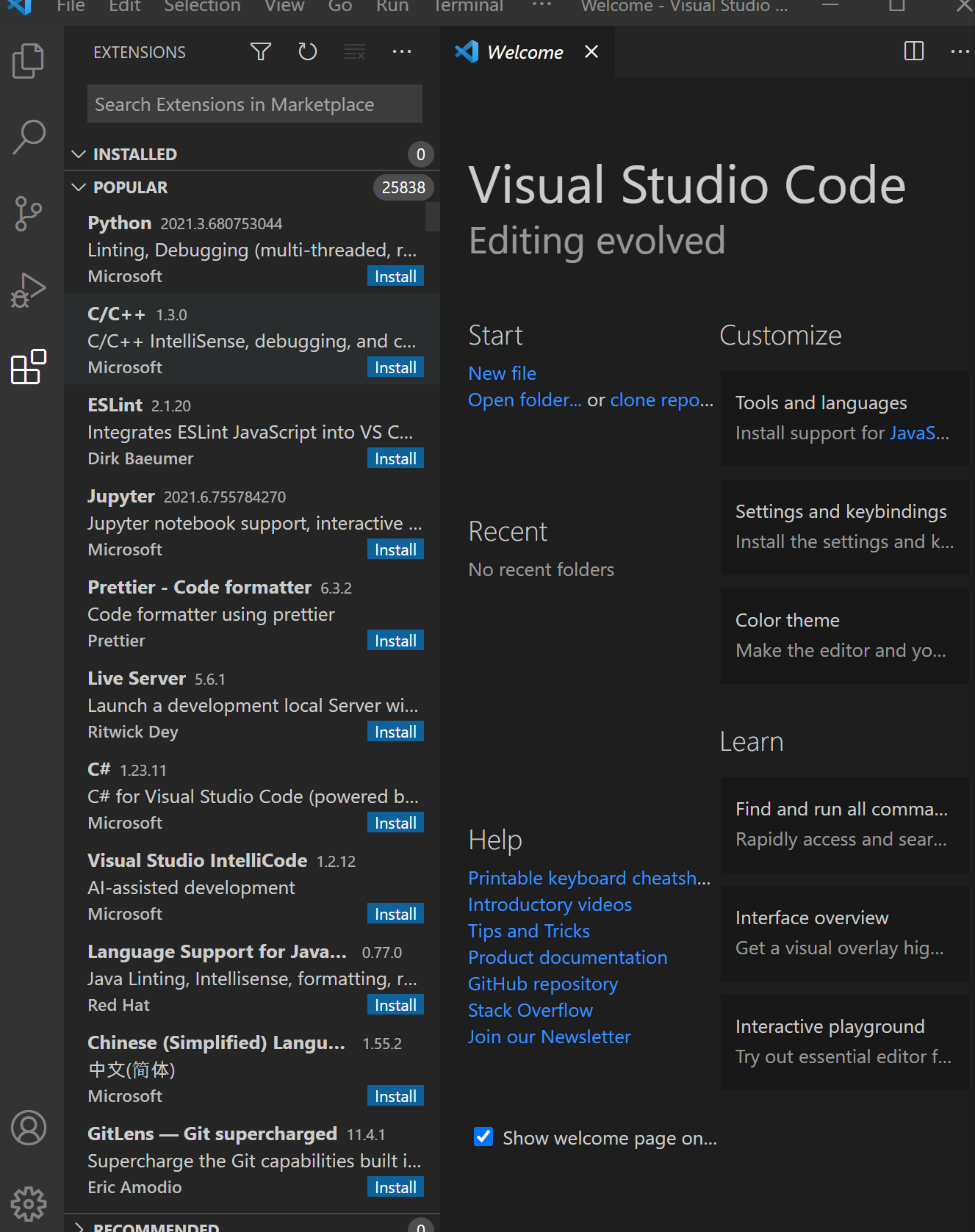
Task: Click the Clear Extensions Search Results icon
Action: coord(355,51)
